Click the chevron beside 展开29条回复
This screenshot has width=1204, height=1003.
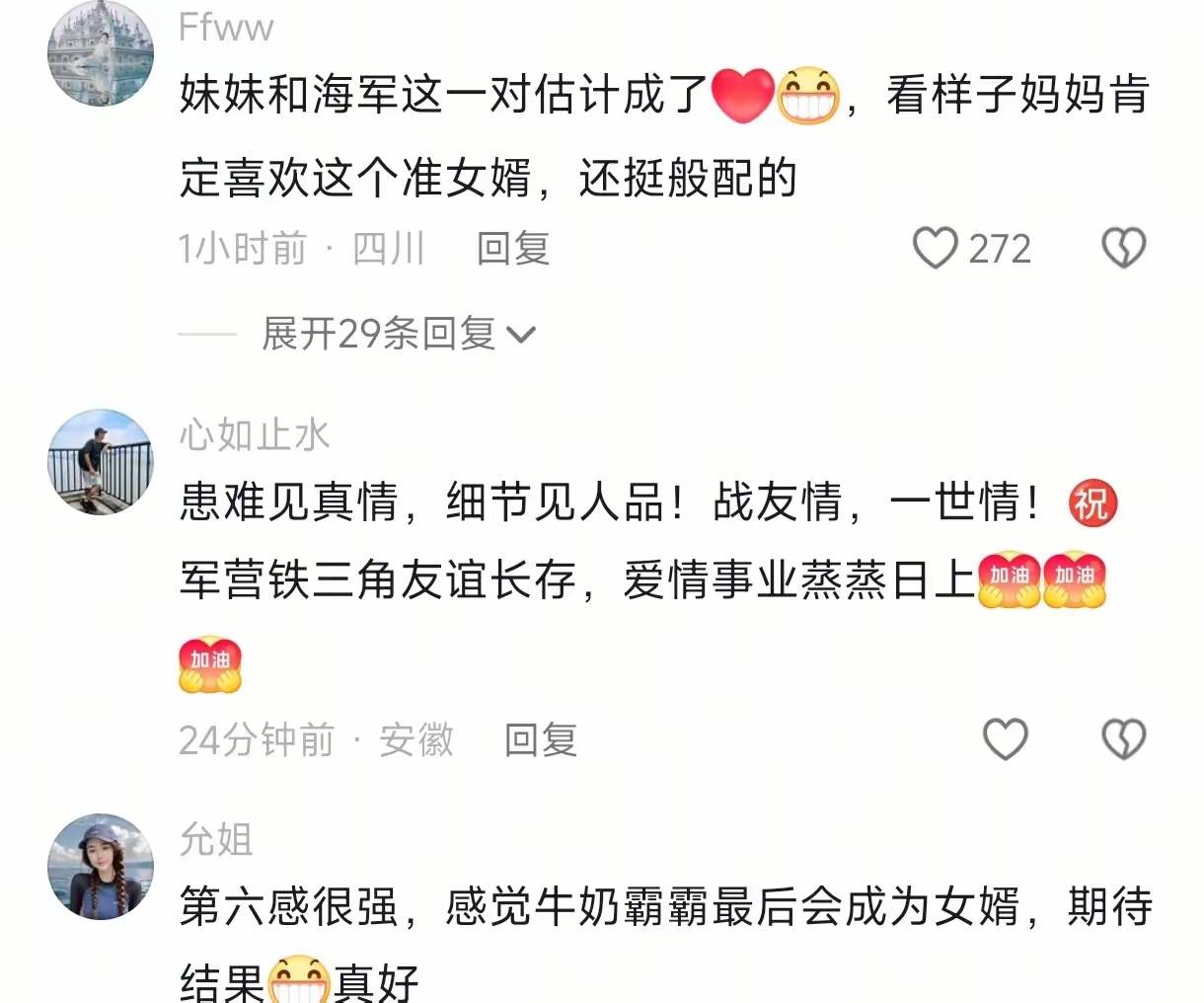coord(520,336)
